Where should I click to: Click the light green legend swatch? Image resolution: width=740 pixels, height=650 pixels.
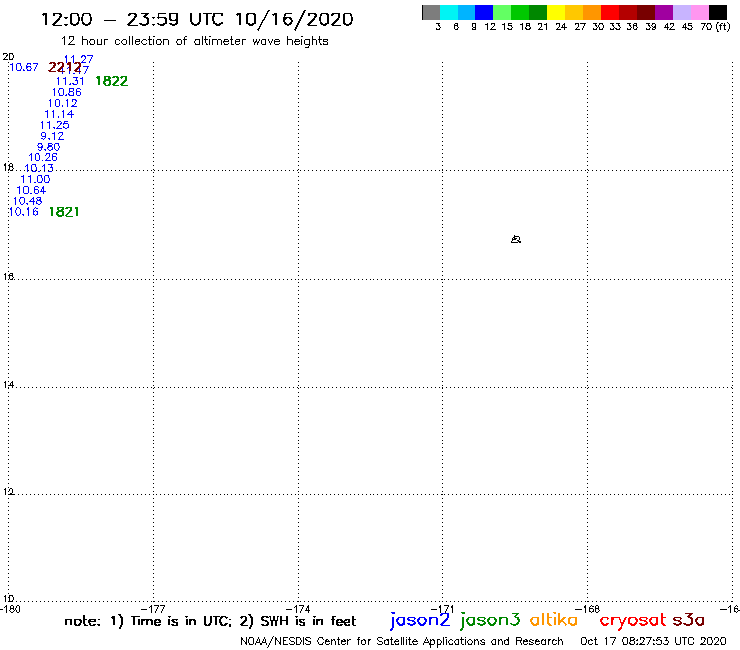502,12
